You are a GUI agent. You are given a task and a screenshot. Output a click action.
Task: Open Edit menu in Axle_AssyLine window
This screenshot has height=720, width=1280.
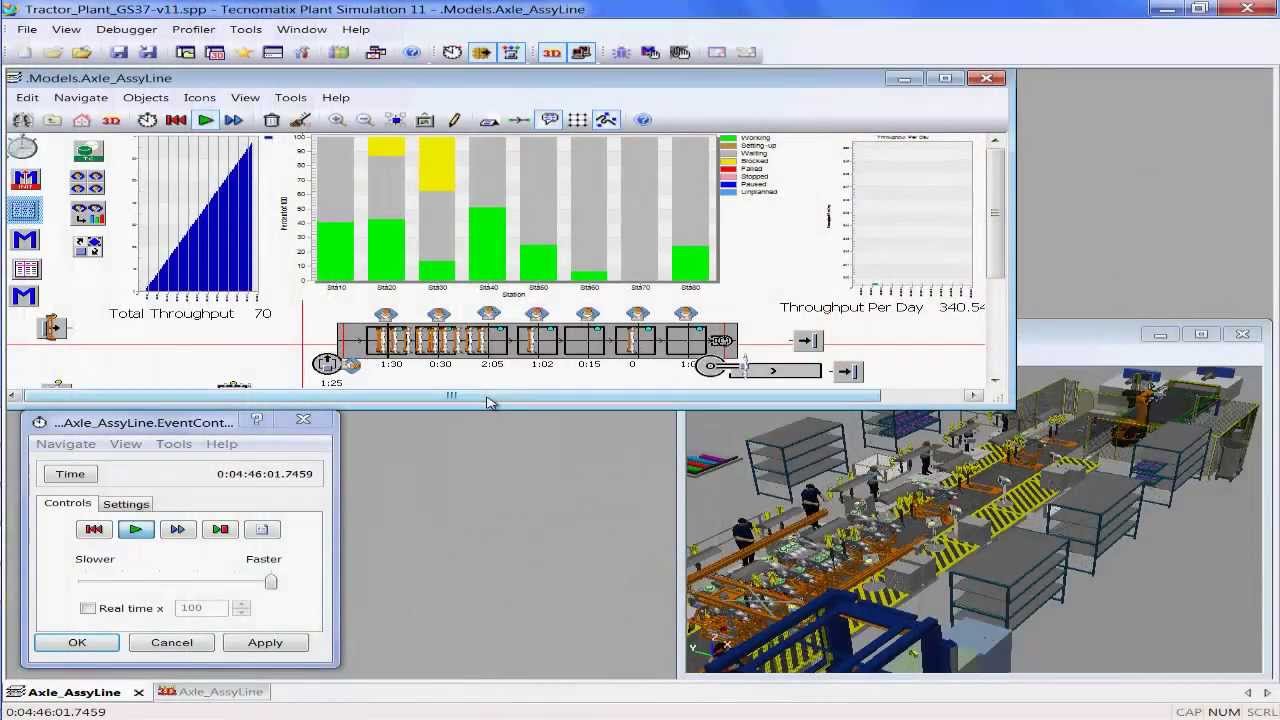pyautogui.click(x=27, y=97)
